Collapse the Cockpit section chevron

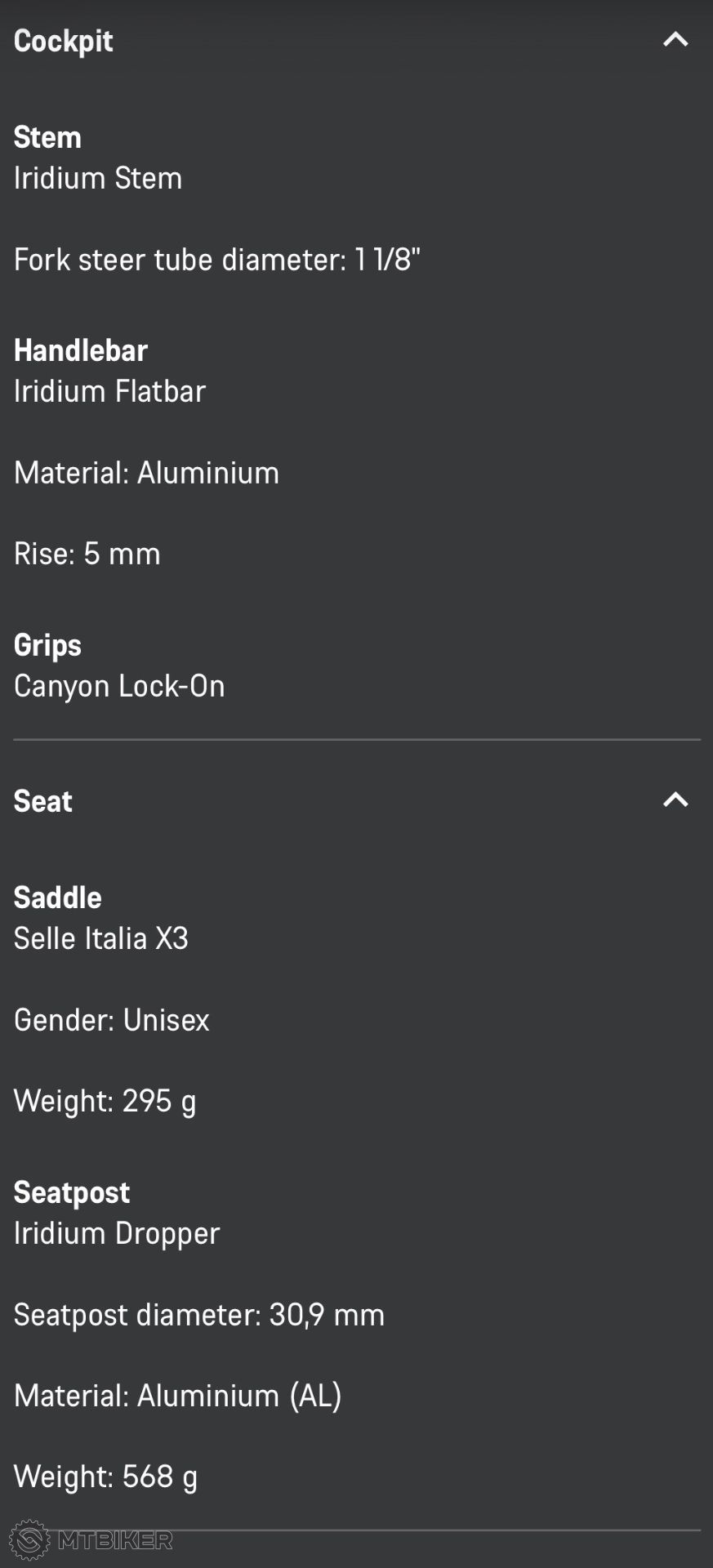(675, 39)
